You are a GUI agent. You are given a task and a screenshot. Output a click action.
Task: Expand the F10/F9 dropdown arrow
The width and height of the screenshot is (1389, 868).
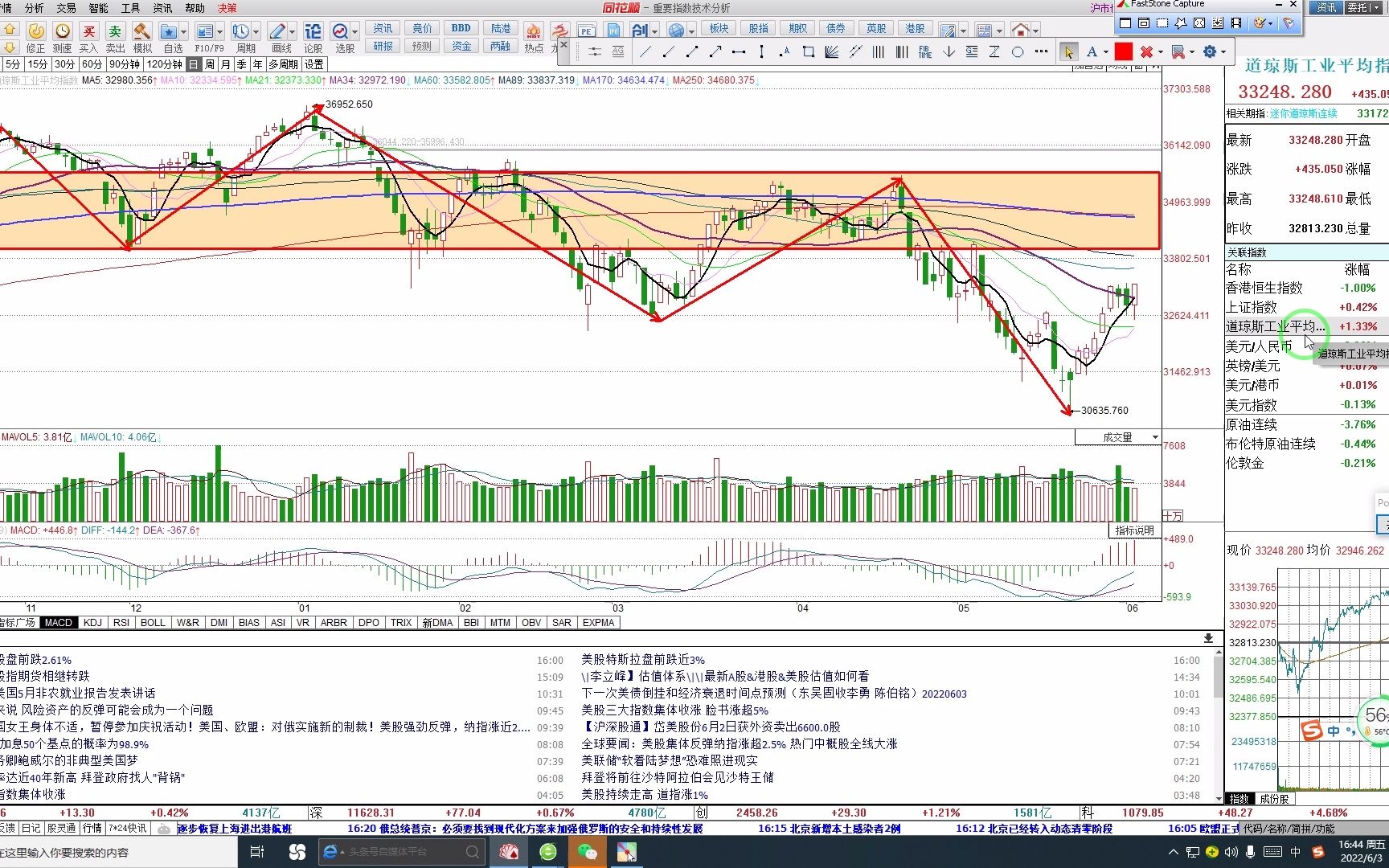pos(220,32)
